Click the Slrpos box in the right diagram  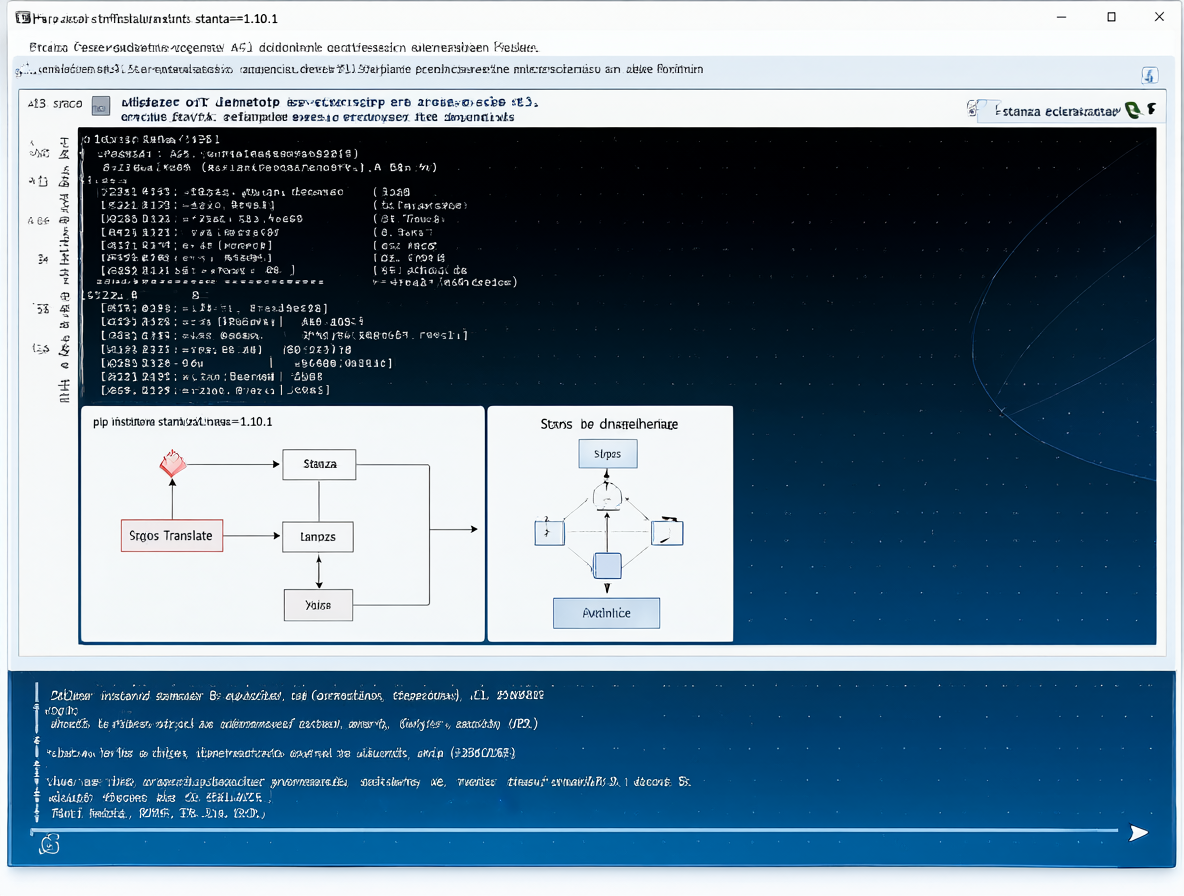[x=608, y=454]
